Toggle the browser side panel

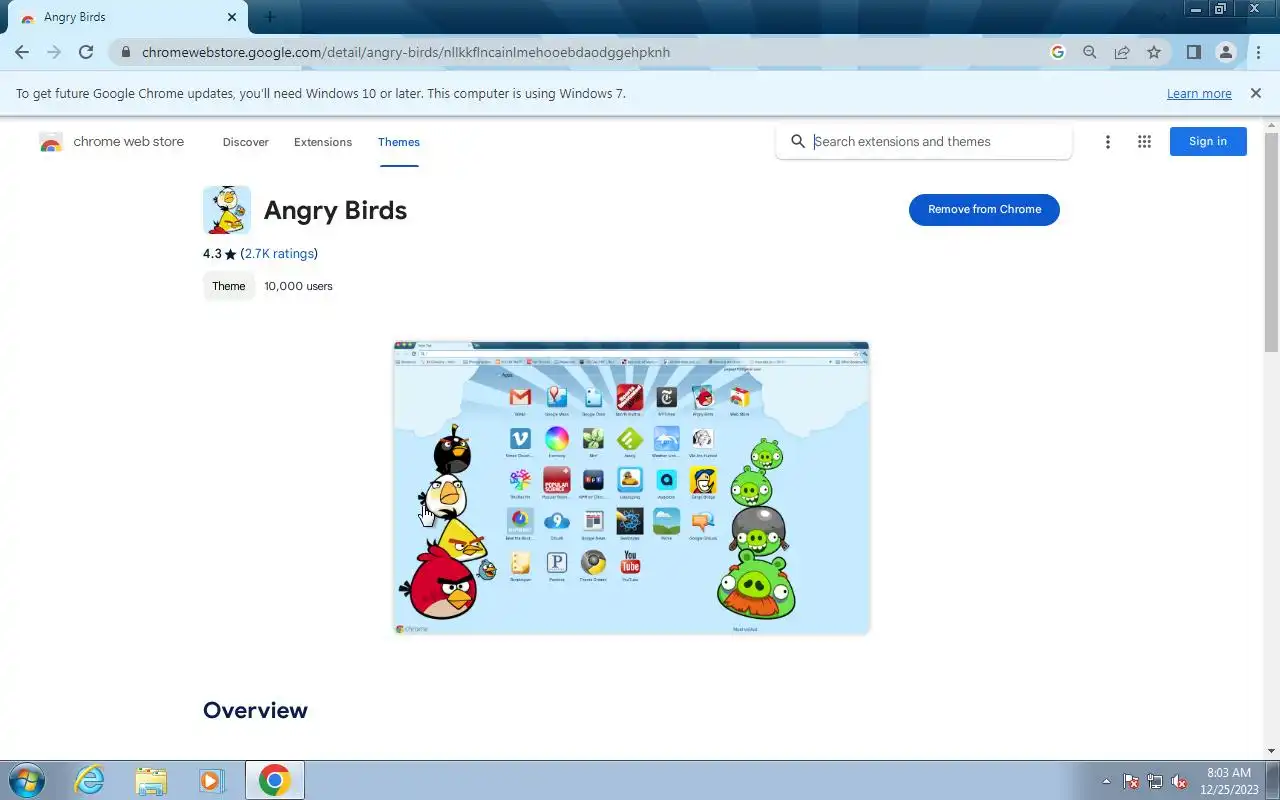click(x=1193, y=52)
